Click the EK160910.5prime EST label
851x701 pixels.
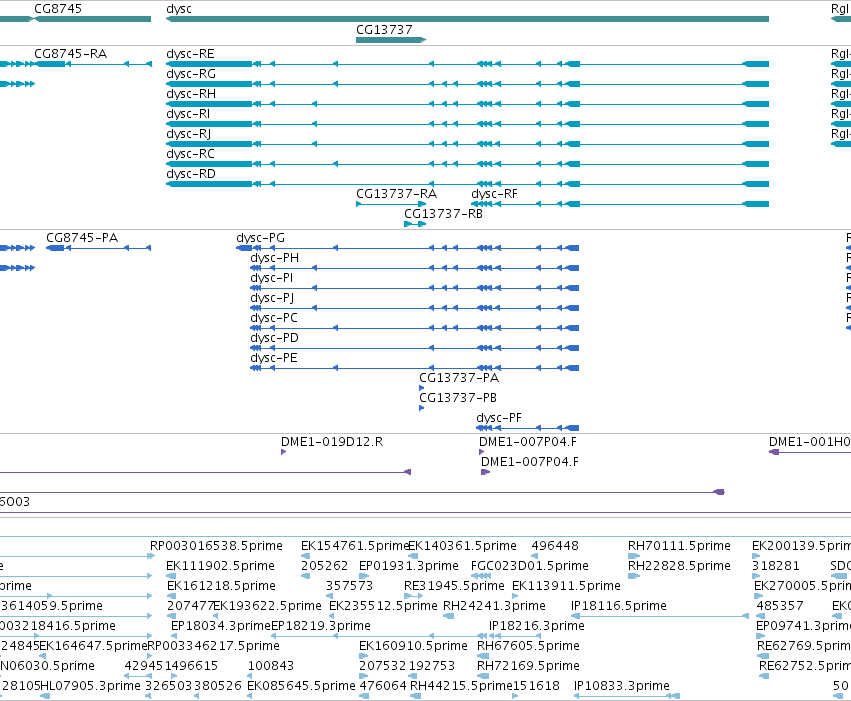(413, 646)
